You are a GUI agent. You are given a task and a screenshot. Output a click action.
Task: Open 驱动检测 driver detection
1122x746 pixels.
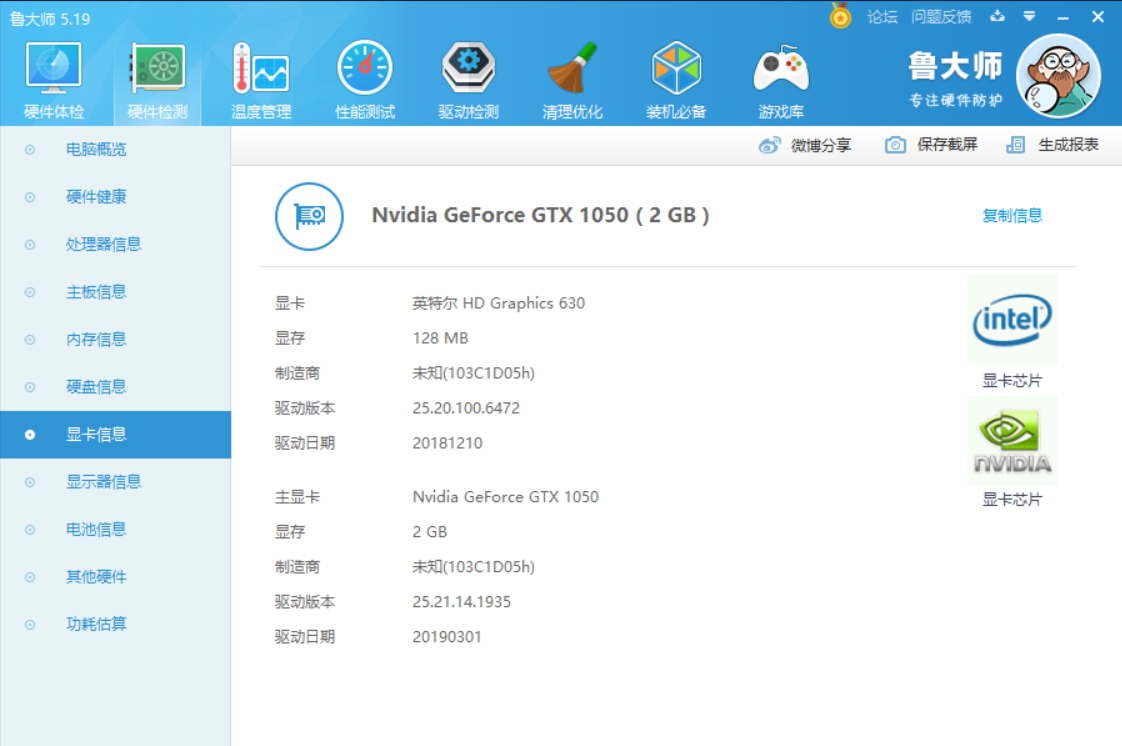pyautogui.click(x=469, y=80)
